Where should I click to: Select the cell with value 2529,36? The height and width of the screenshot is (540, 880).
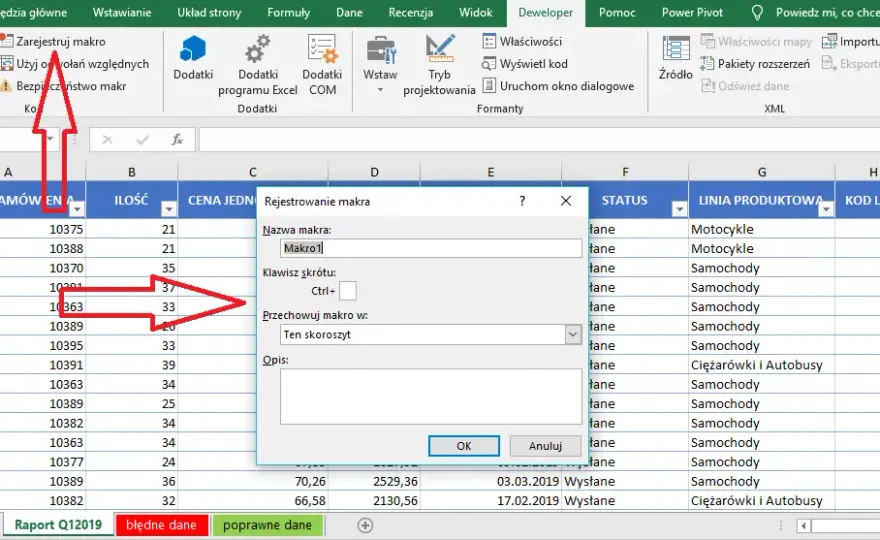[x=374, y=481]
